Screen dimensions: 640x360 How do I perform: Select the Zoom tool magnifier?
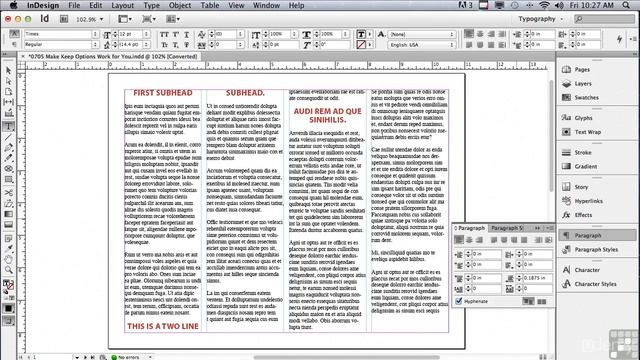9,270
